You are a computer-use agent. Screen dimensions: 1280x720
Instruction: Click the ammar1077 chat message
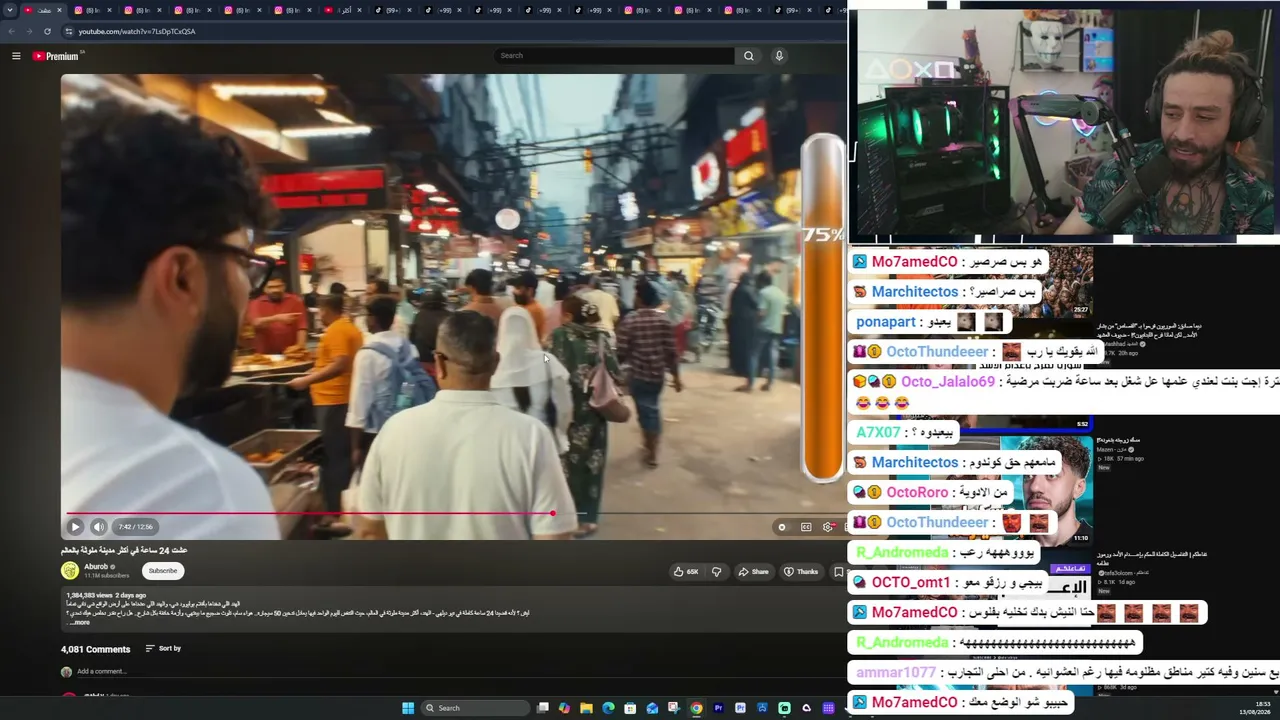point(1064,672)
